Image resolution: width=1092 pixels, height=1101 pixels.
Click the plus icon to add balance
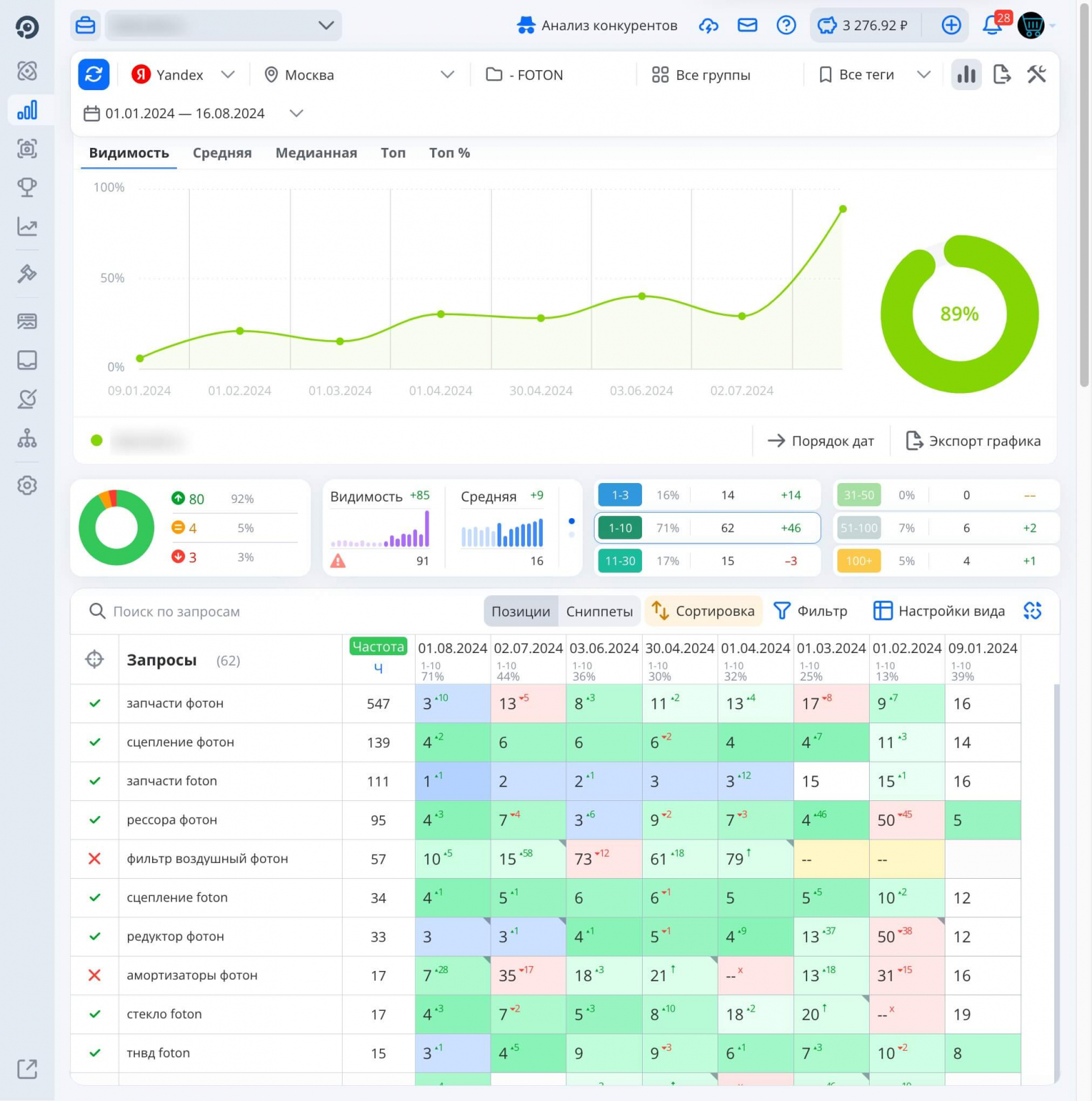point(951,25)
